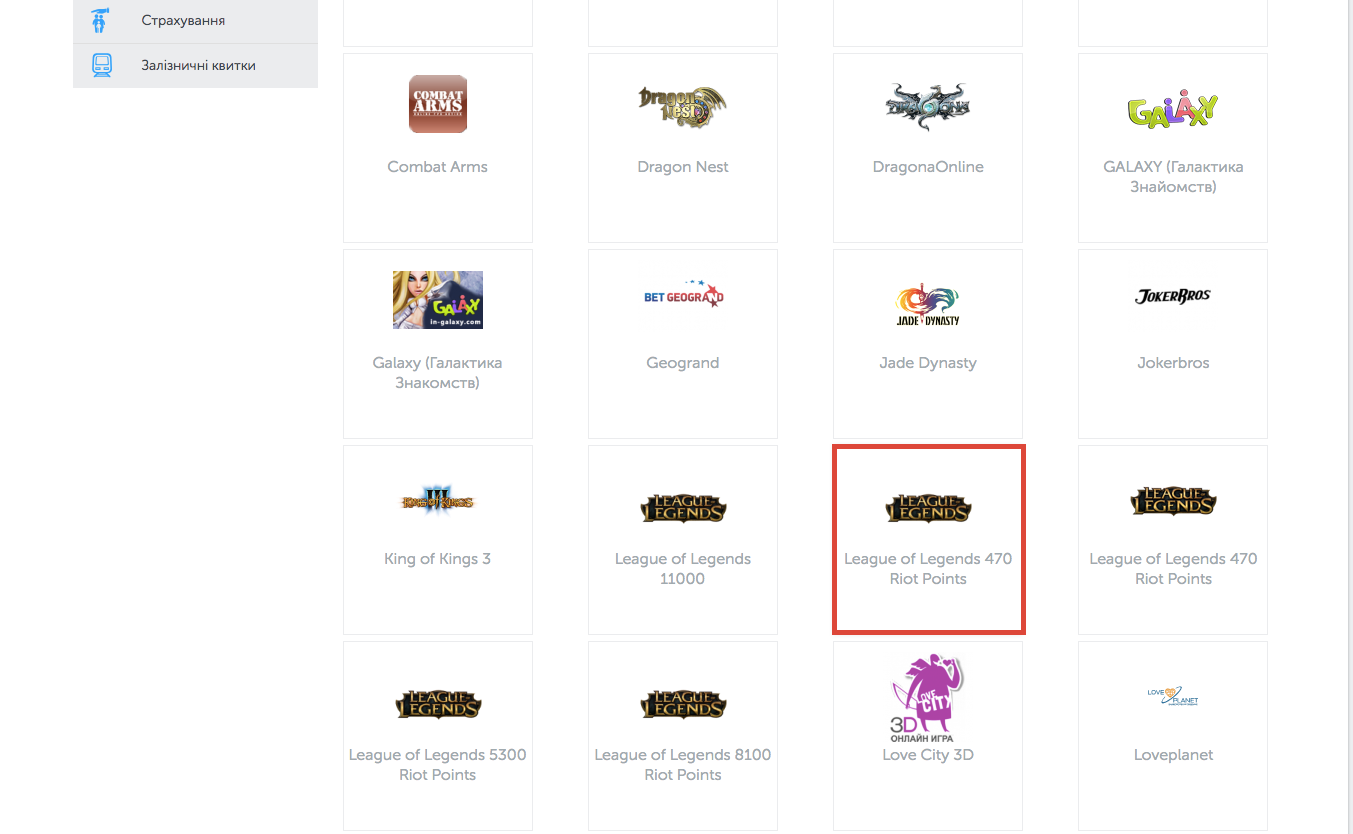The height and width of the screenshot is (834, 1353).
Task: Choose the Geogrand text link
Action: pyautogui.click(x=683, y=363)
